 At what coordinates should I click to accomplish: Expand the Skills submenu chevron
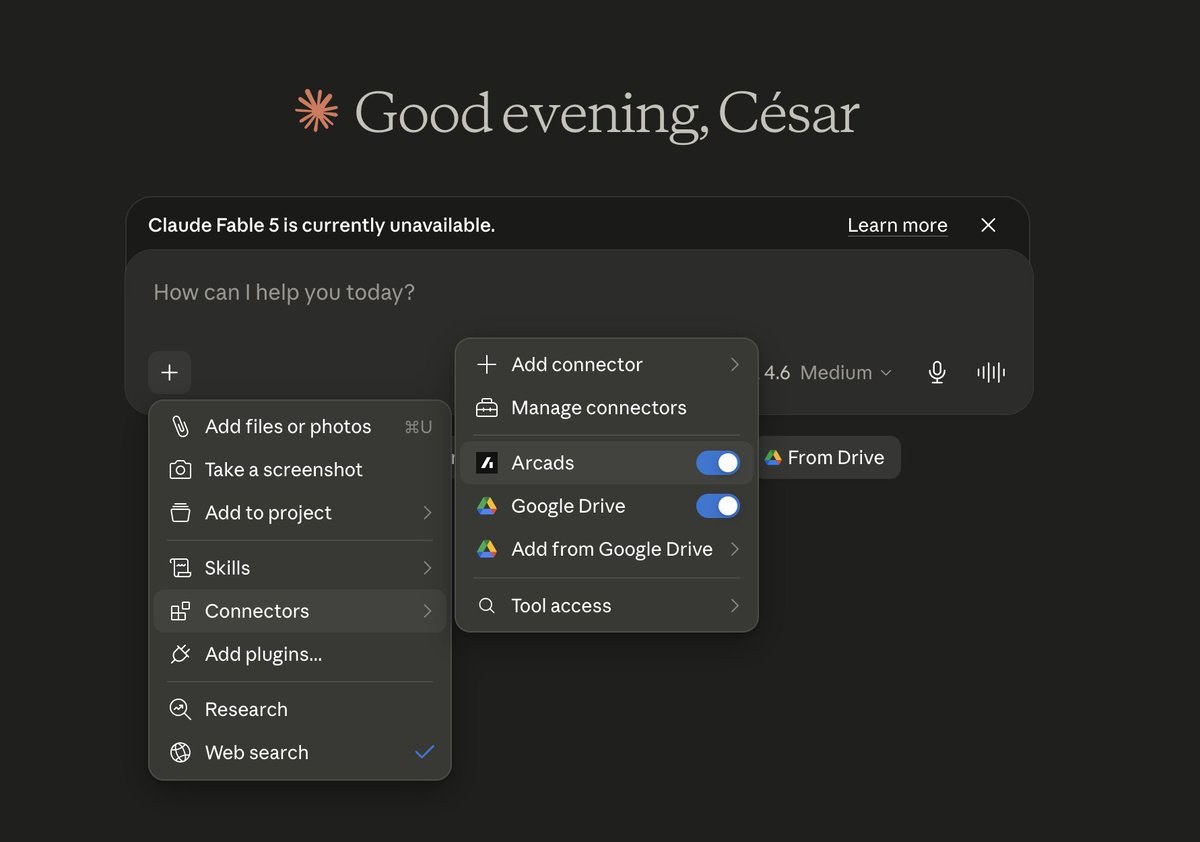tap(427, 568)
